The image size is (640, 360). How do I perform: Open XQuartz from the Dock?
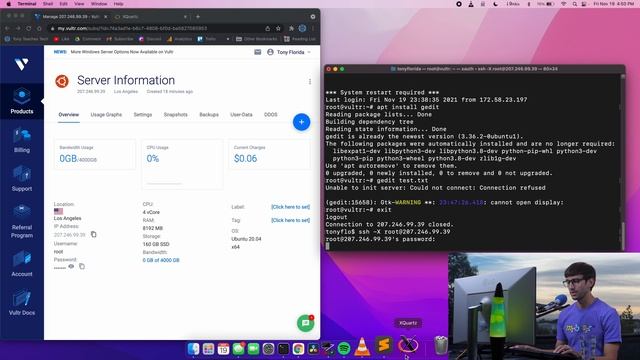[x=408, y=345]
